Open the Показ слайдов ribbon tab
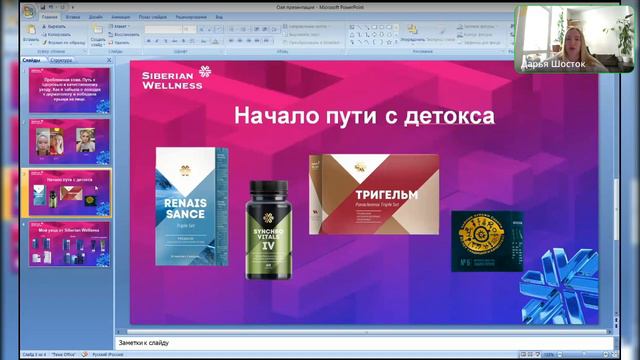 (x=153, y=17)
